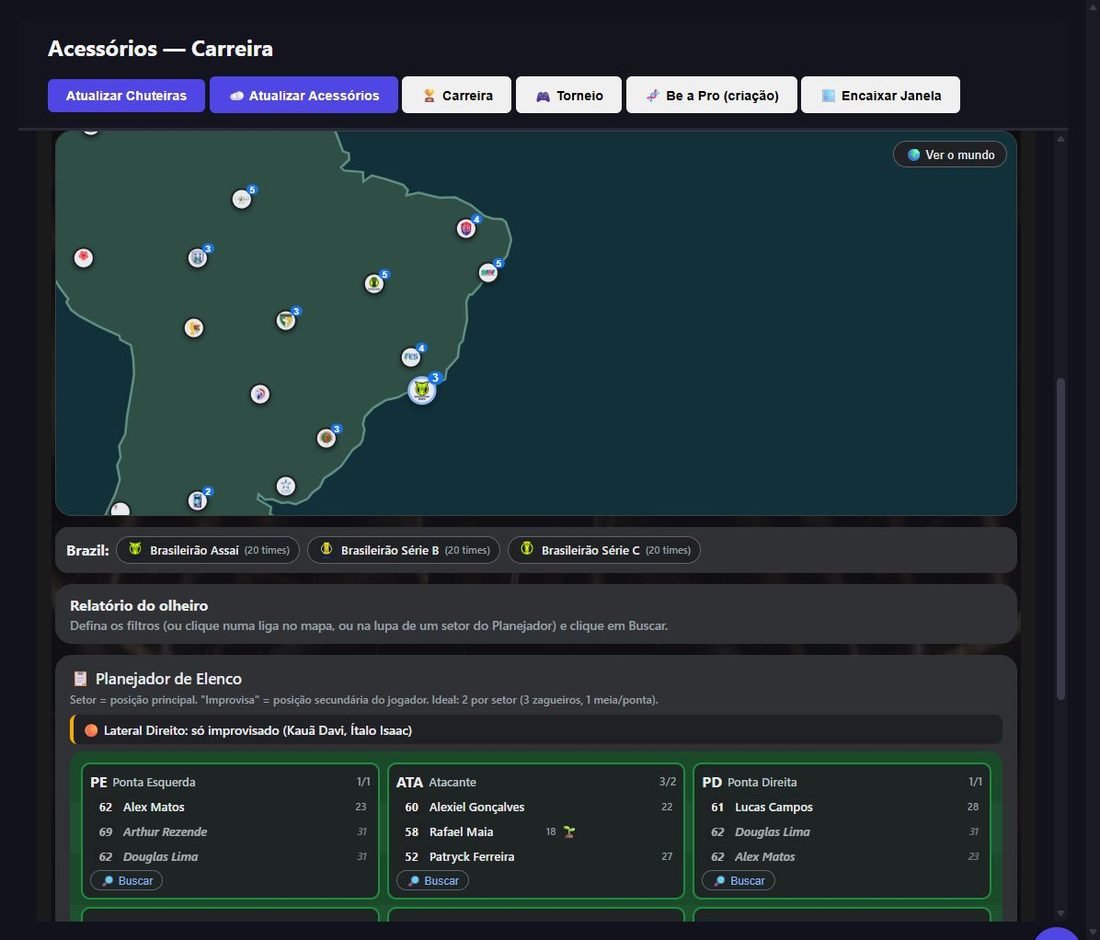This screenshot has height=940, width=1100.
Task: Select the yellow-black crest marker with badge 5
Action: click(374, 283)
